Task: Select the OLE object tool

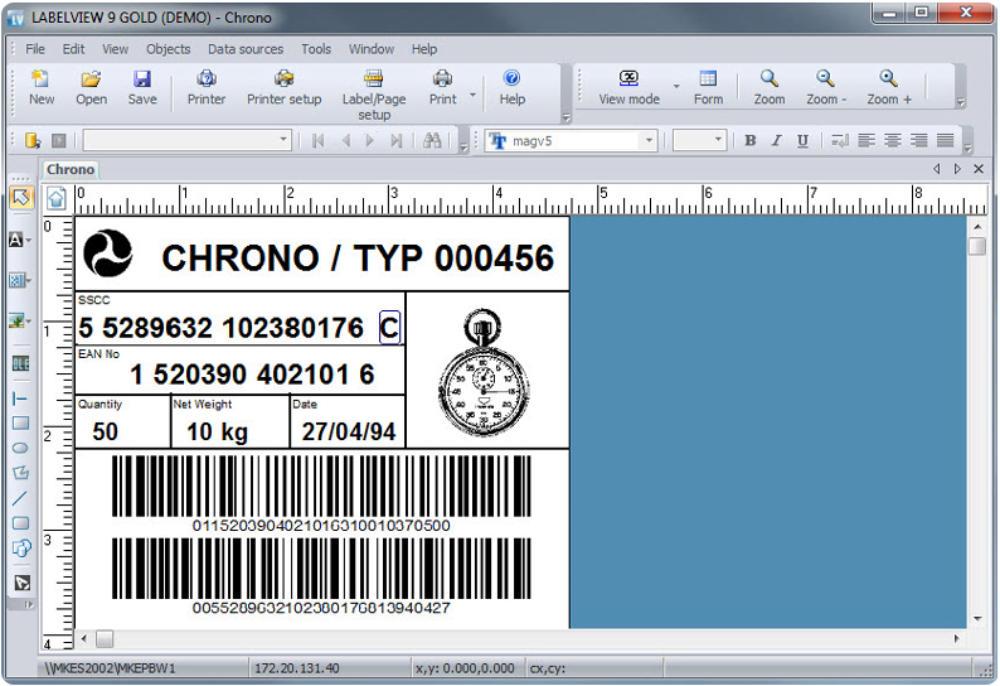Action: 20,364
